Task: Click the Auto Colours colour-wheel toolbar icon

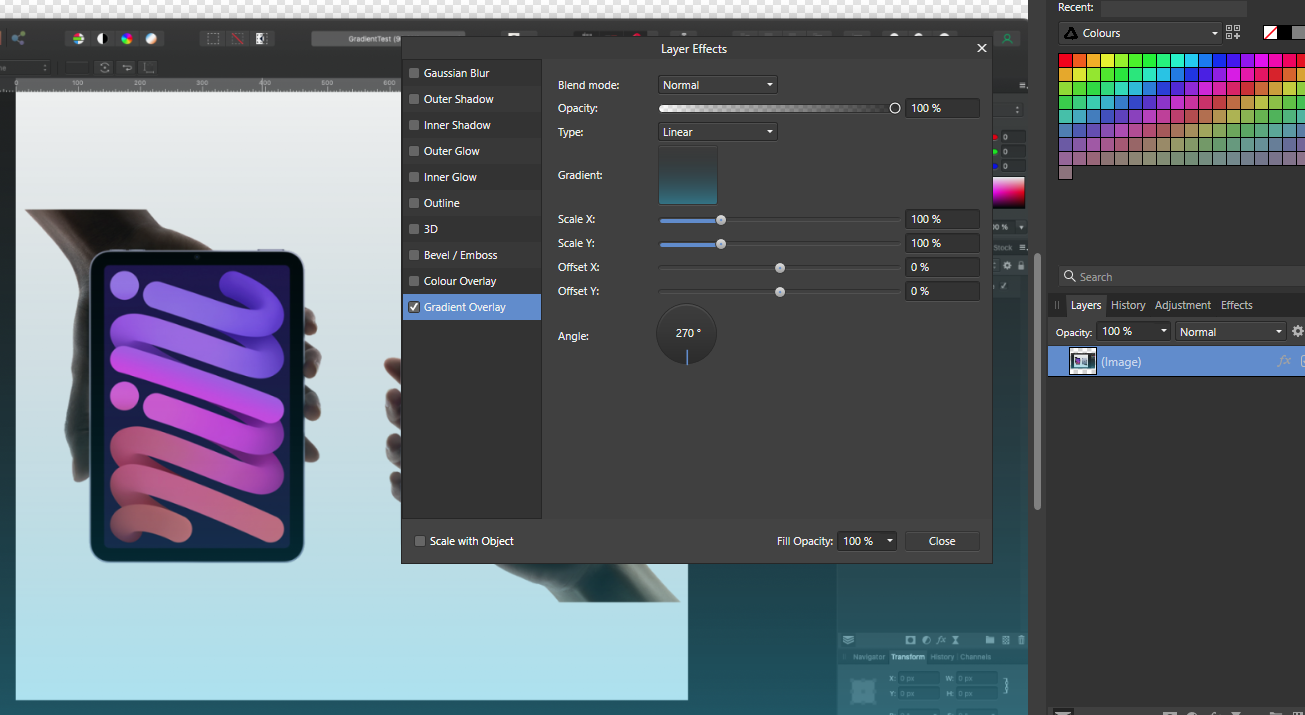Action: 128,38
